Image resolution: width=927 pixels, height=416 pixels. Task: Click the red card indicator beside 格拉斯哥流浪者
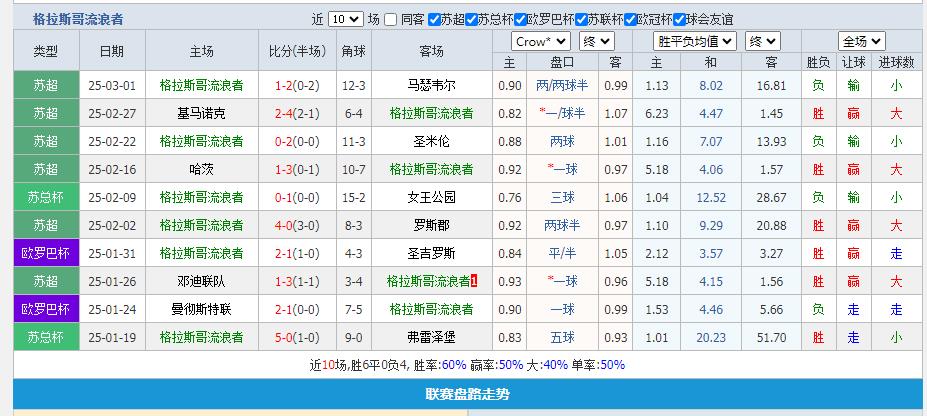[x=474, y=282]
